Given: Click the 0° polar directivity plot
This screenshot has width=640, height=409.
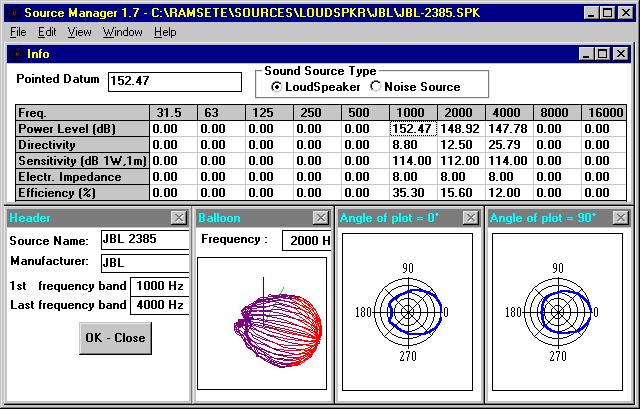Looking at the screenshot, I should coord(407,312).
